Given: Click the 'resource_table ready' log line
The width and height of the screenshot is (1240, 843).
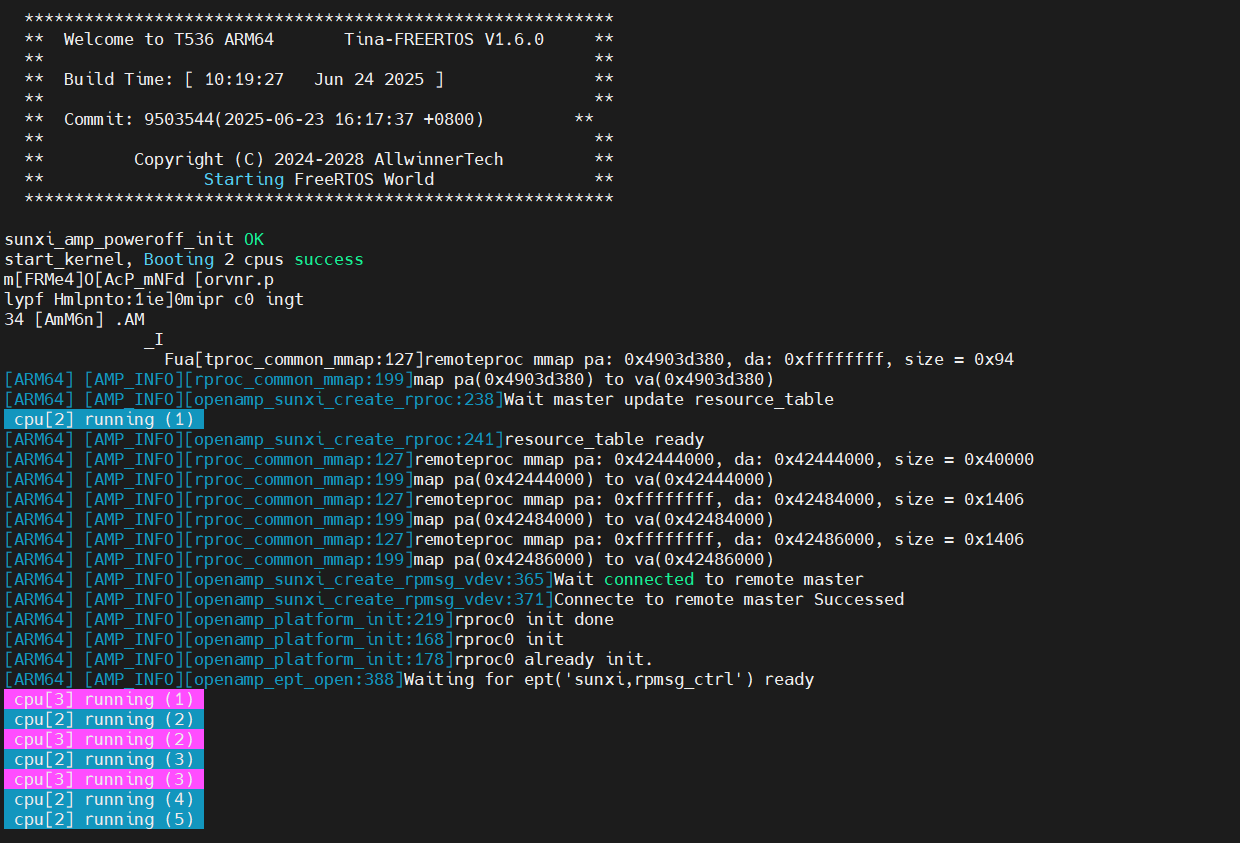Looking at the screenshot, I should [354, 439].
